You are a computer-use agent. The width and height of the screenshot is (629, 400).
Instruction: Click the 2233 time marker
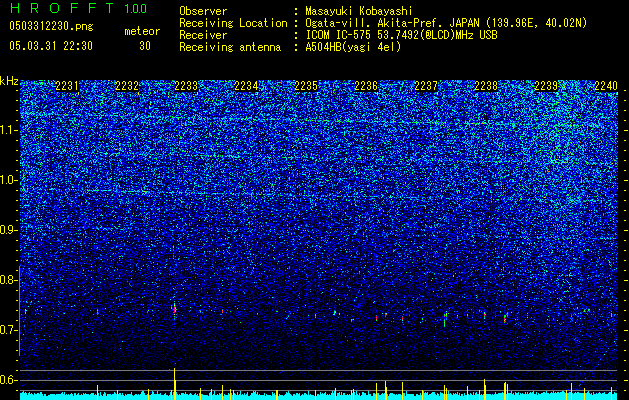(x=186, y=86)
